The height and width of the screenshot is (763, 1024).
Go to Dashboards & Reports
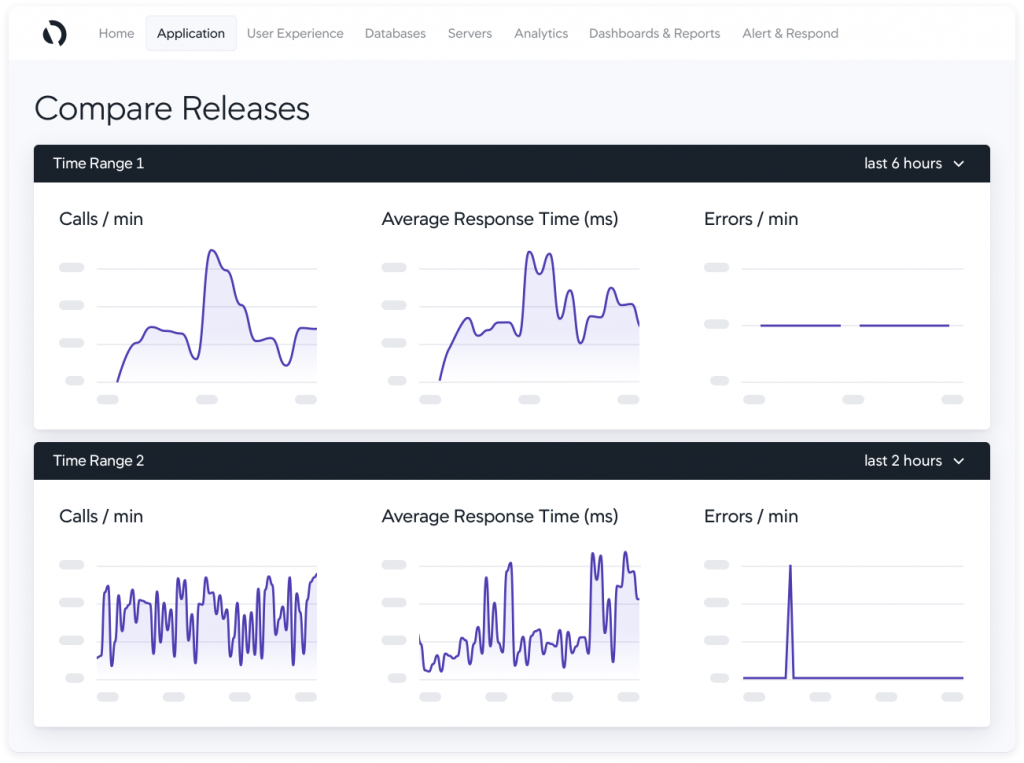(x=654, y=33)
